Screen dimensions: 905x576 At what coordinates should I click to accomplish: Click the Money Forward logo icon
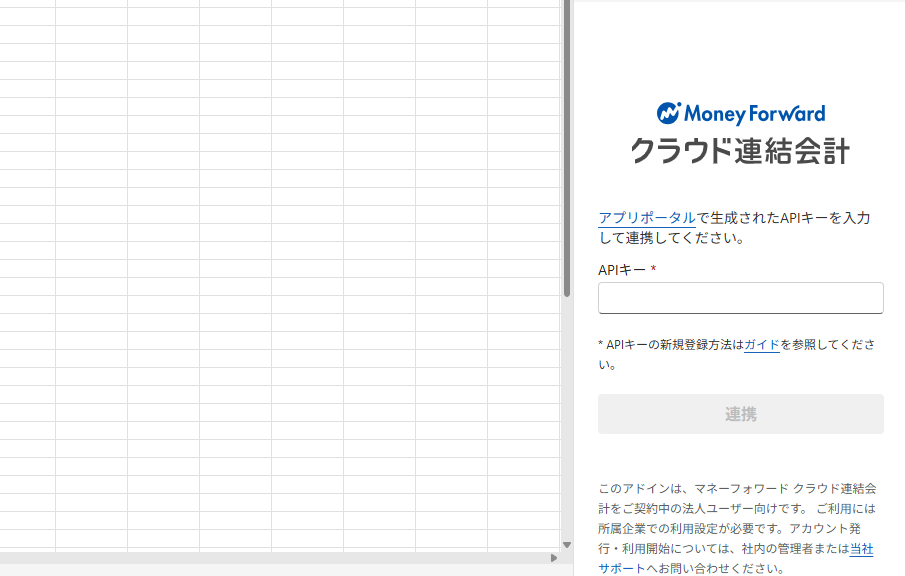tap(668, 113)
